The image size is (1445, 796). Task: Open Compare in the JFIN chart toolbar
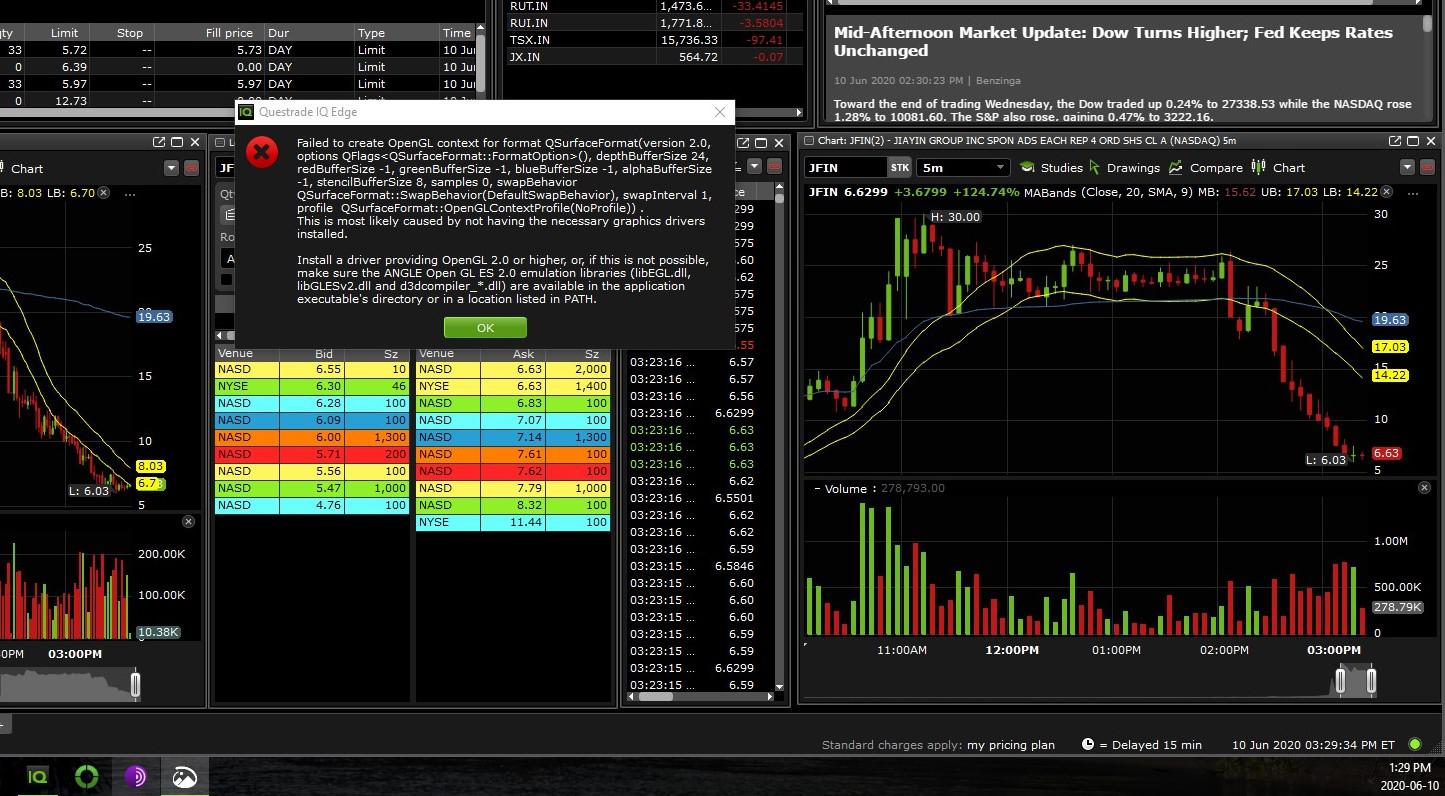click(1205, 168)
